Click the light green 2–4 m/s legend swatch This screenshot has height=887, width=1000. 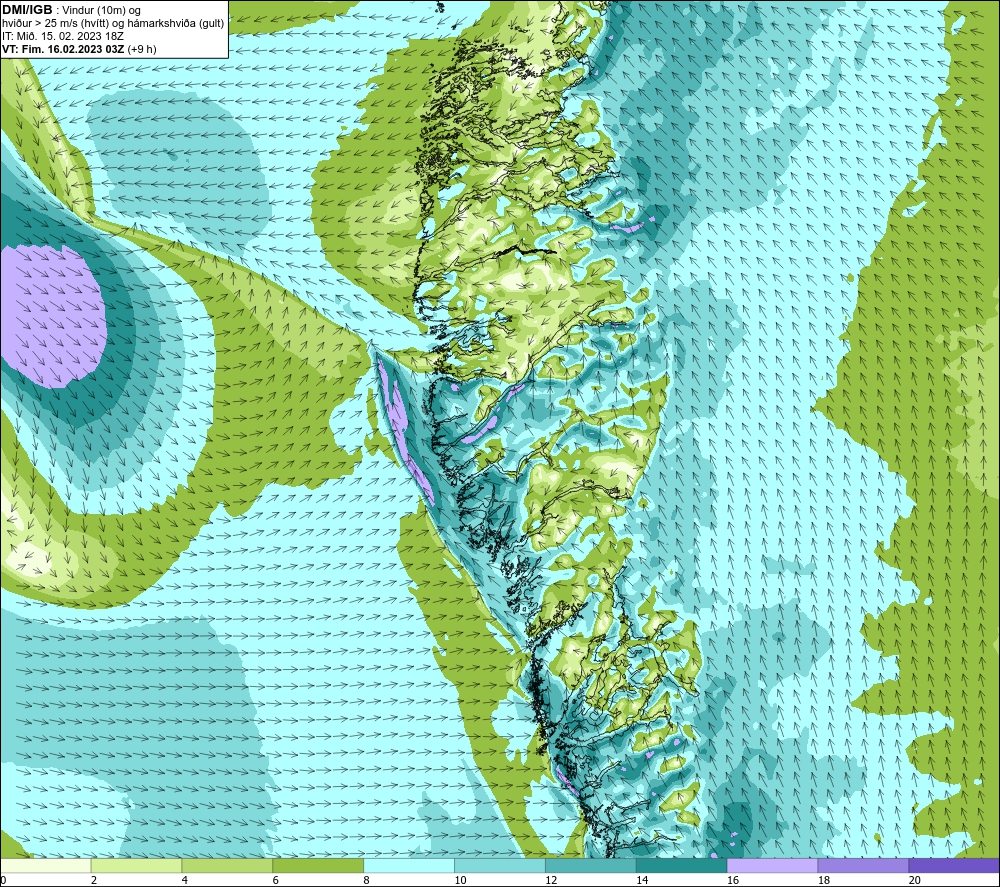point(136,865)
